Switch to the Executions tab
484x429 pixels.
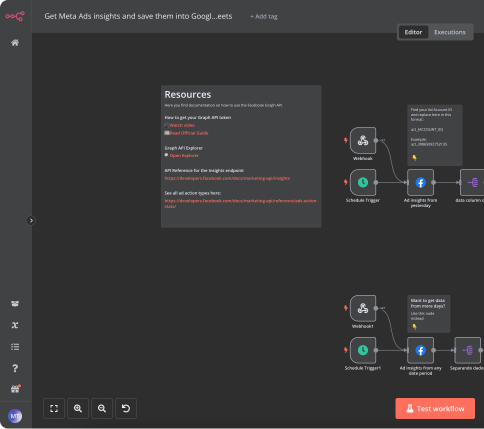[450, 32]
